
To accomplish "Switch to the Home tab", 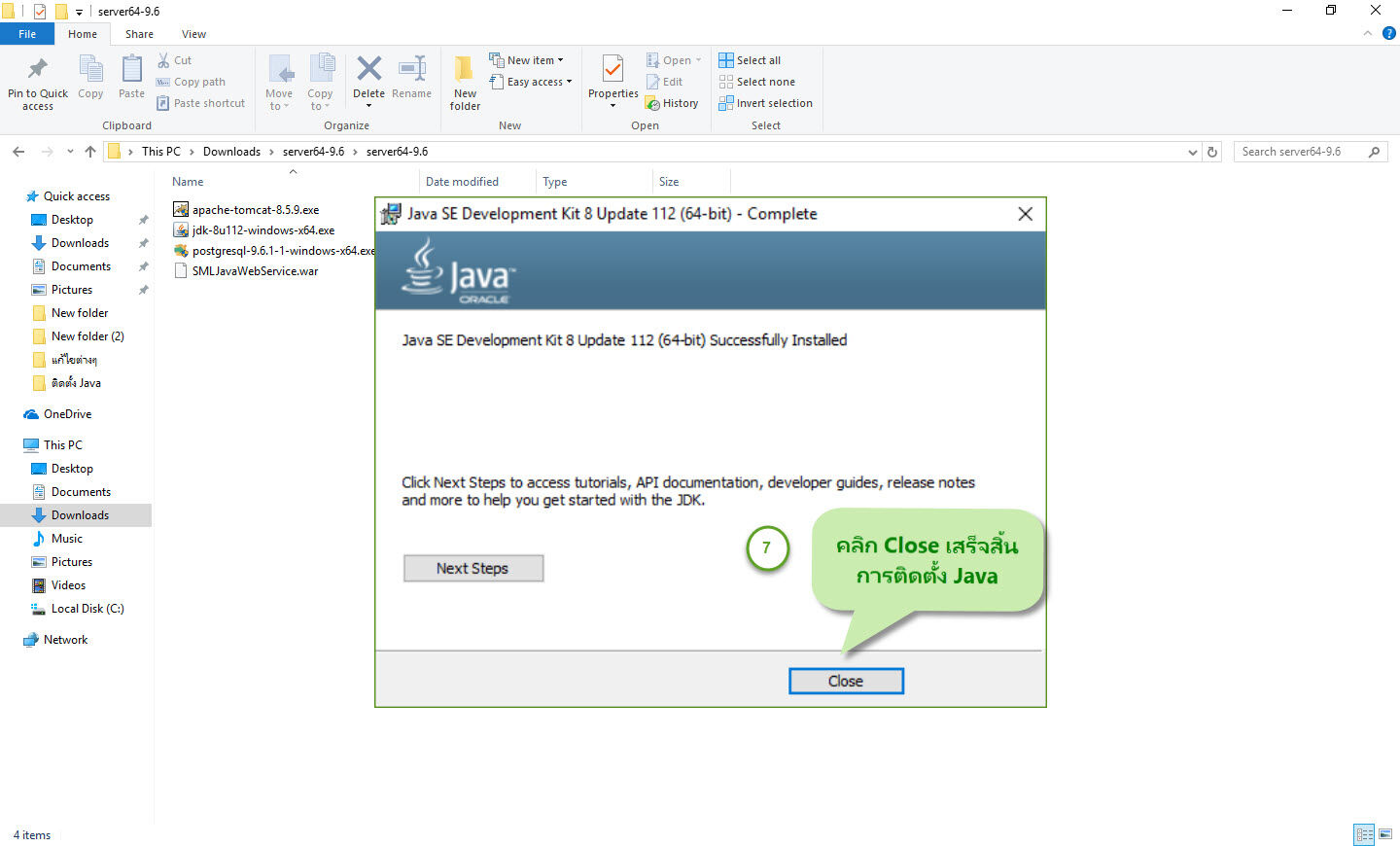I will tap(83, 34).
